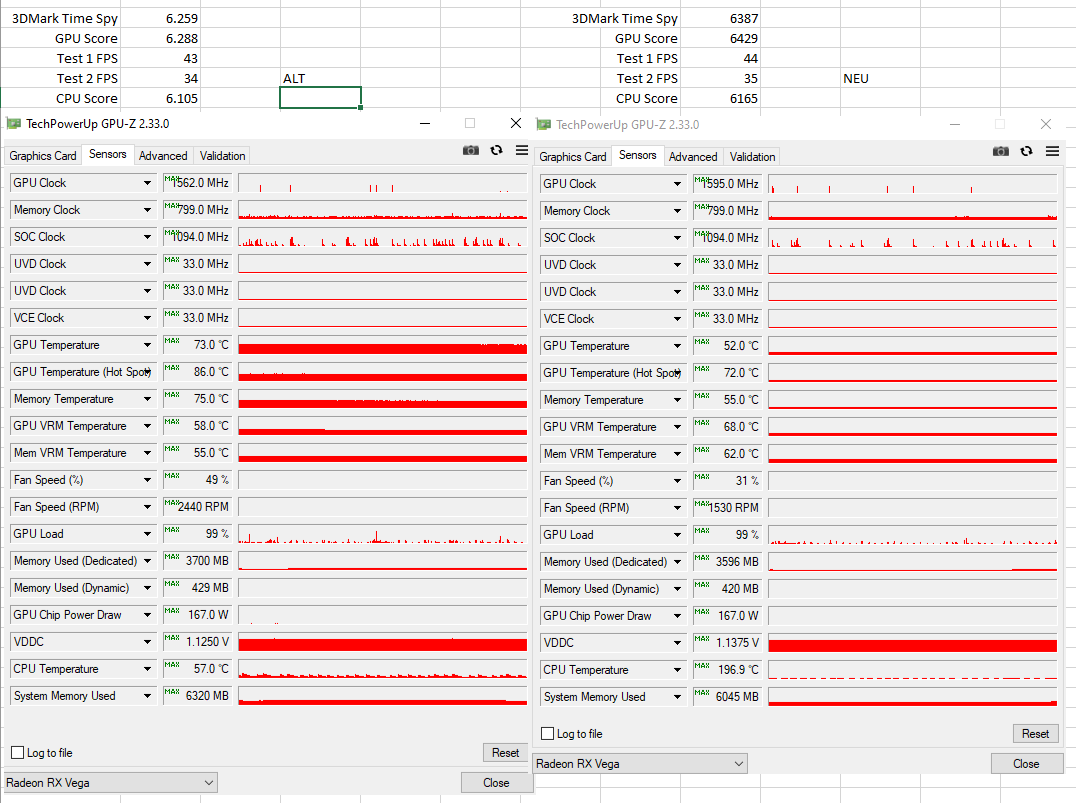The image size is (1076, 803).
Task: Click 73.0 °C GPU Temperature value in left window
Action: 198,345
